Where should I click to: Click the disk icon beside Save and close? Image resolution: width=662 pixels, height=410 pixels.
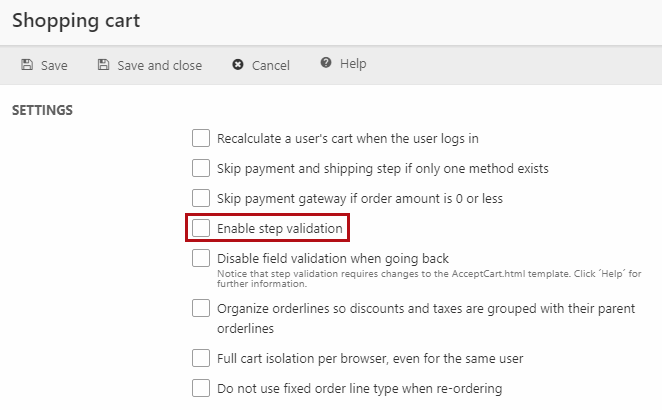103,65
